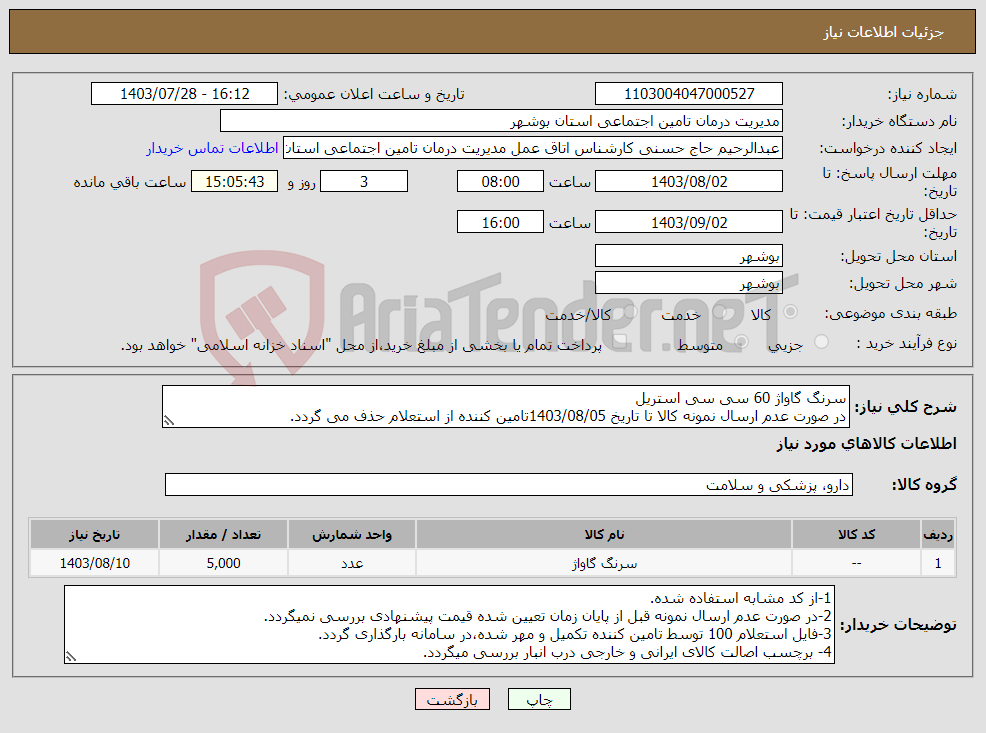This screenshot has height=733, width=986.
Task: Click the نام کالا column header
Action: pos(604,534)
